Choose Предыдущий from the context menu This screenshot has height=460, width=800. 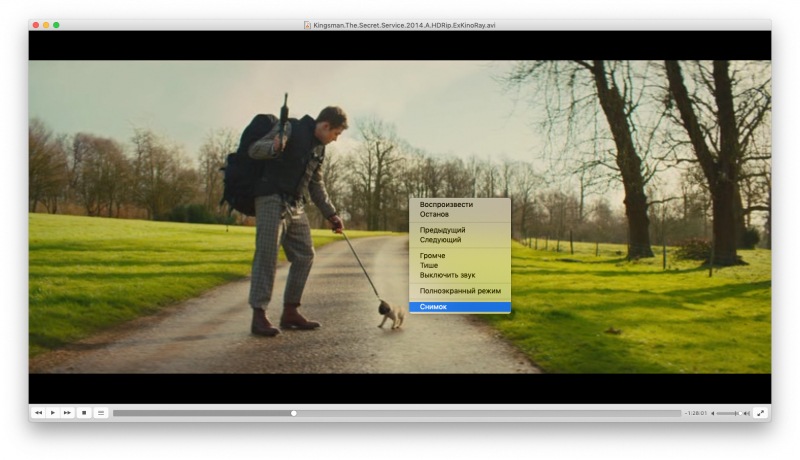(x=460, y=230)
